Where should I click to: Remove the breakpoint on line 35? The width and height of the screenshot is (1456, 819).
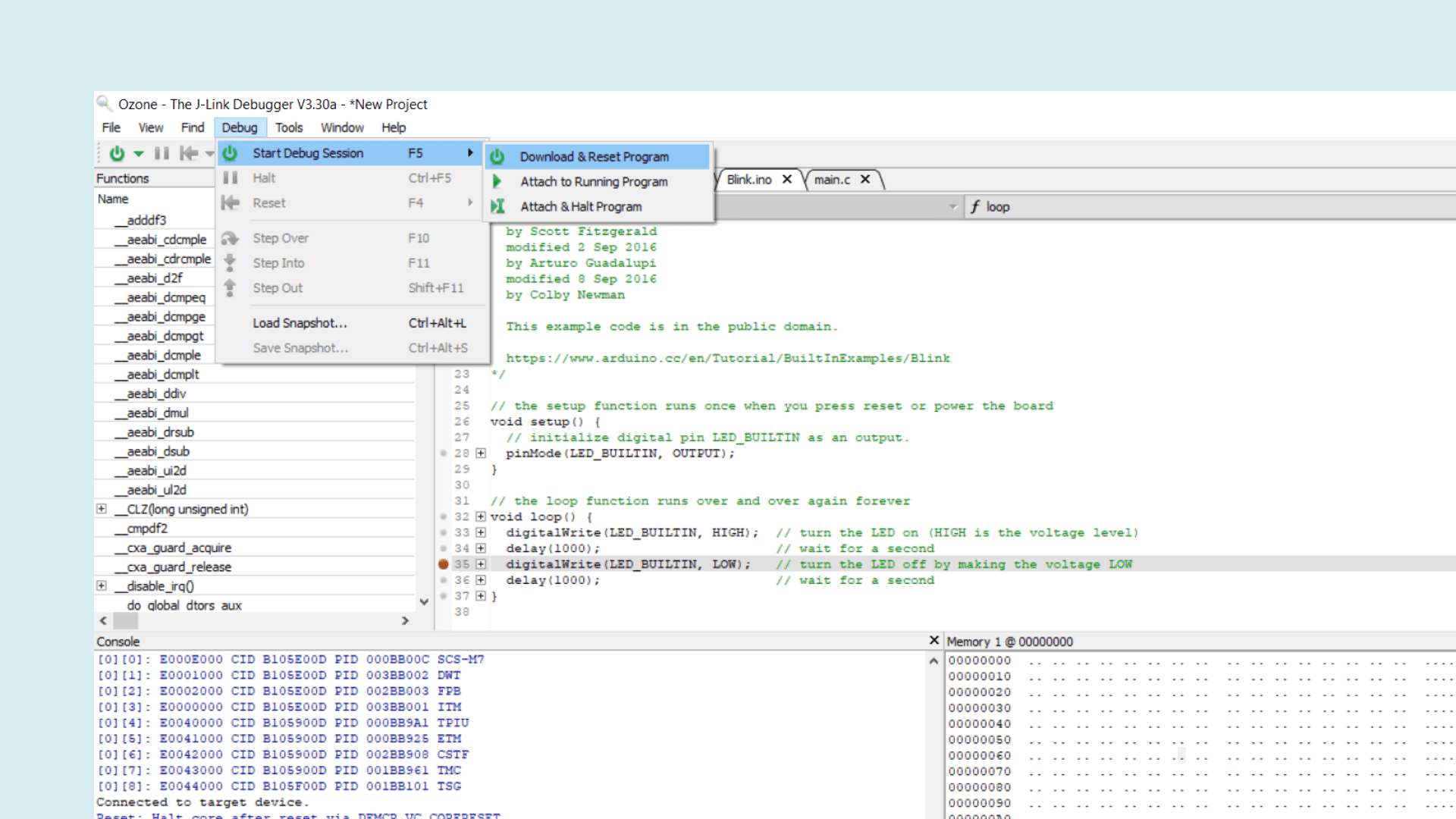443,564
